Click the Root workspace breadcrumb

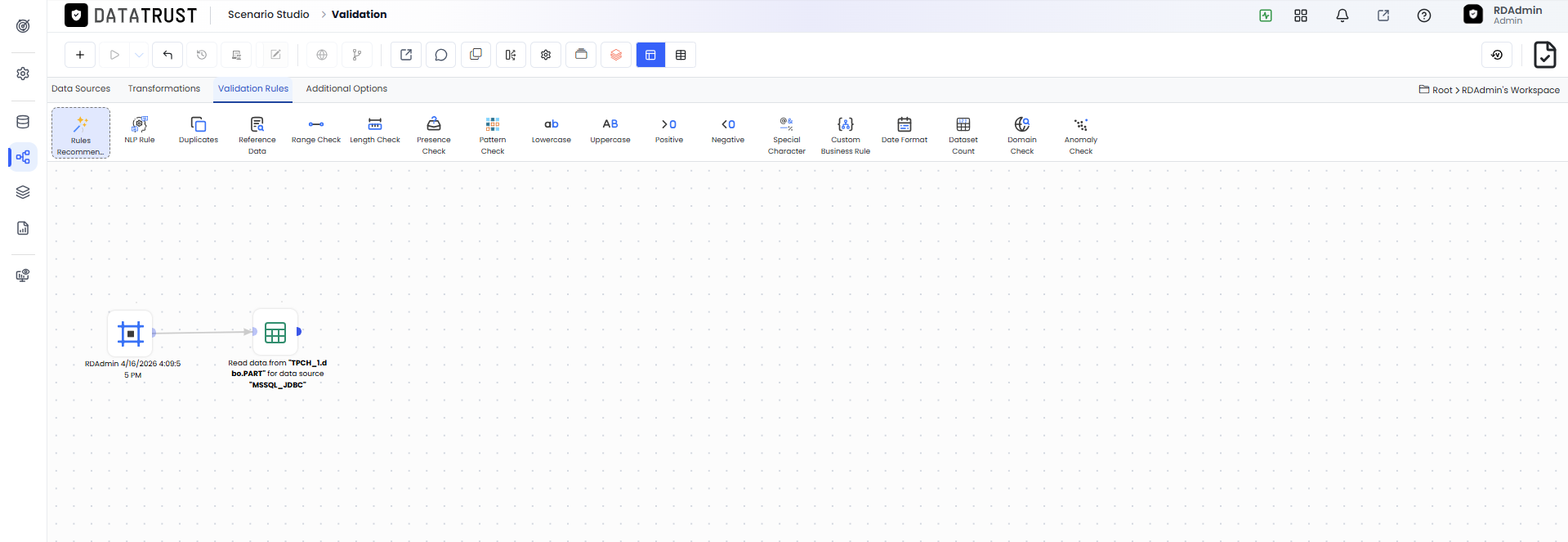point(1442,90)
